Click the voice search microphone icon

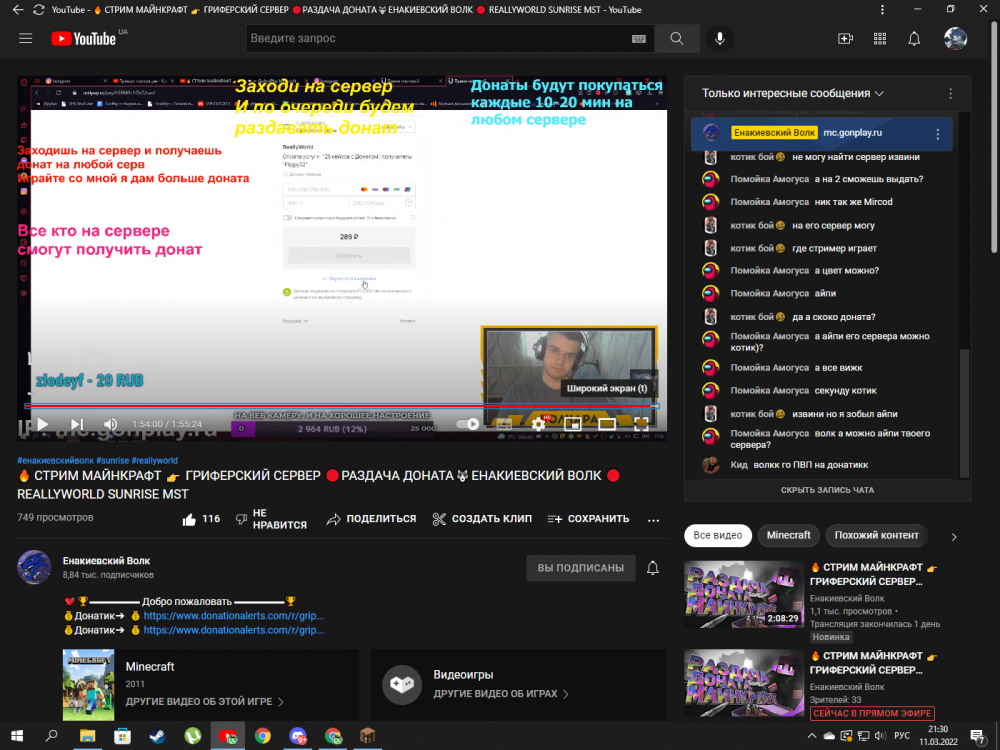(719, 38)
